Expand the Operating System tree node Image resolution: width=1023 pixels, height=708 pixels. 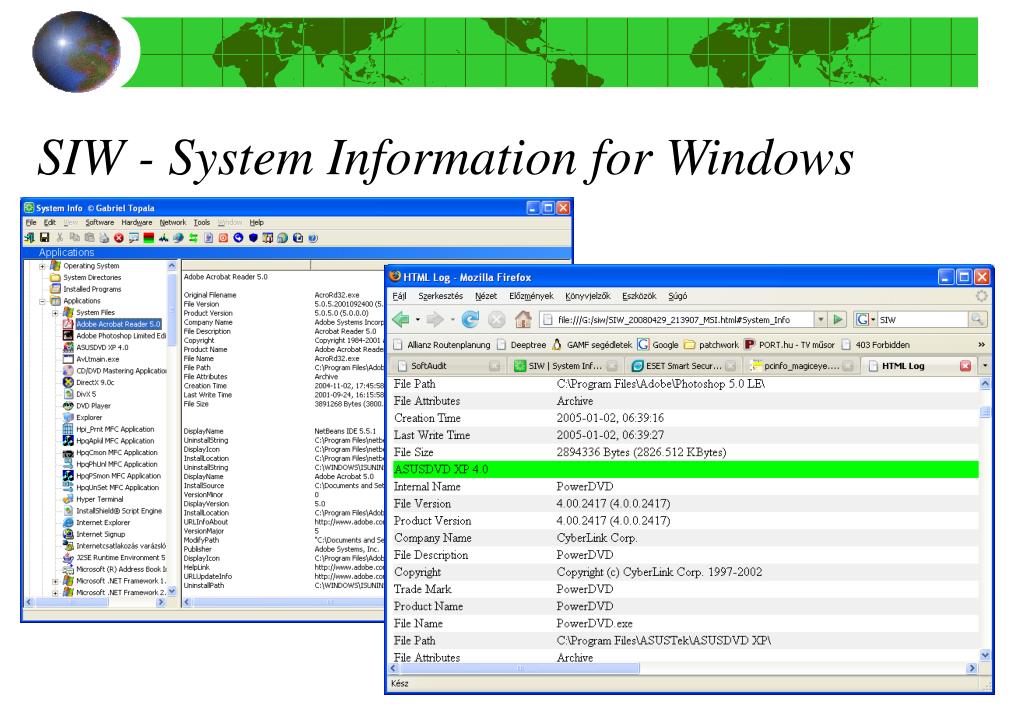[x=42, y=266]
